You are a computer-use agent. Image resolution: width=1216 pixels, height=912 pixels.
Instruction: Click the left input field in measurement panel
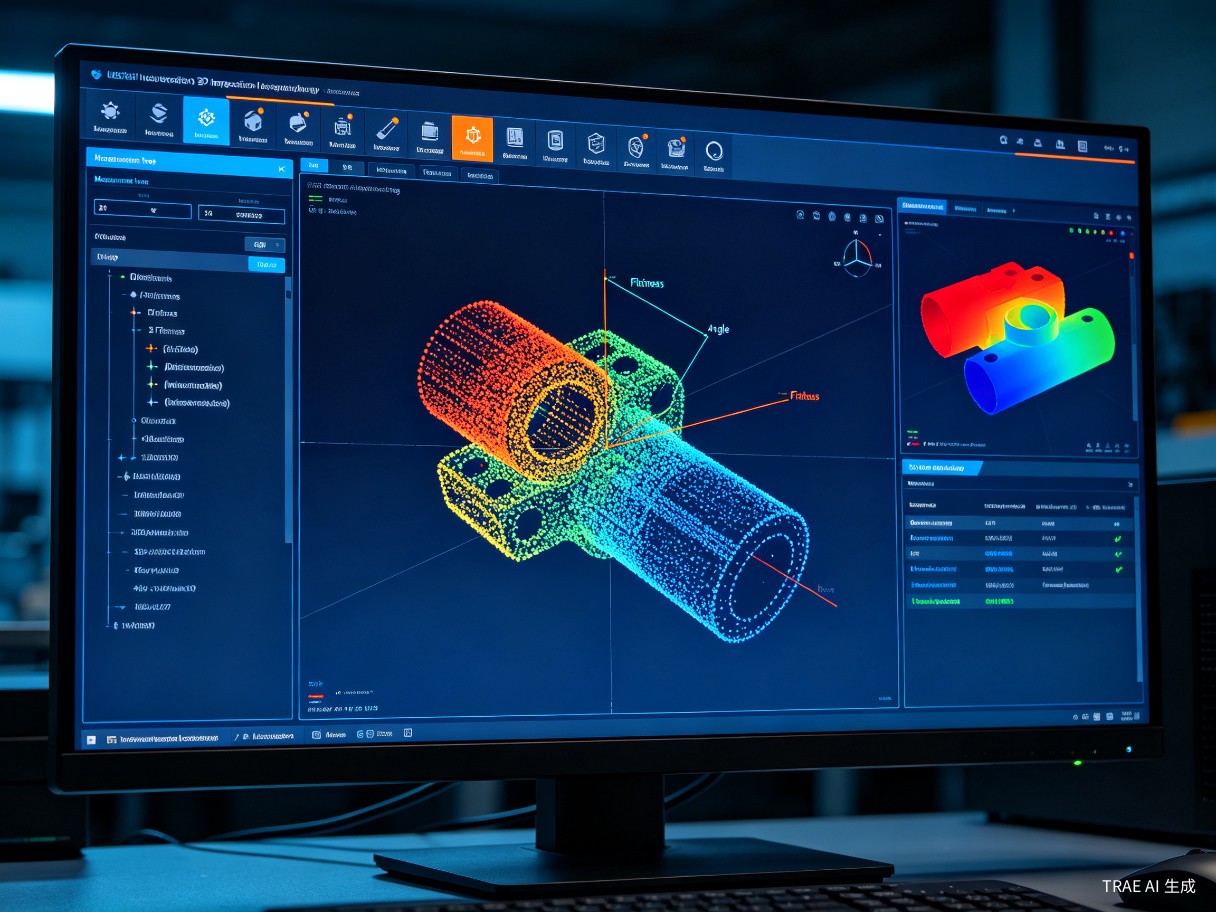[x=142, y=211]
